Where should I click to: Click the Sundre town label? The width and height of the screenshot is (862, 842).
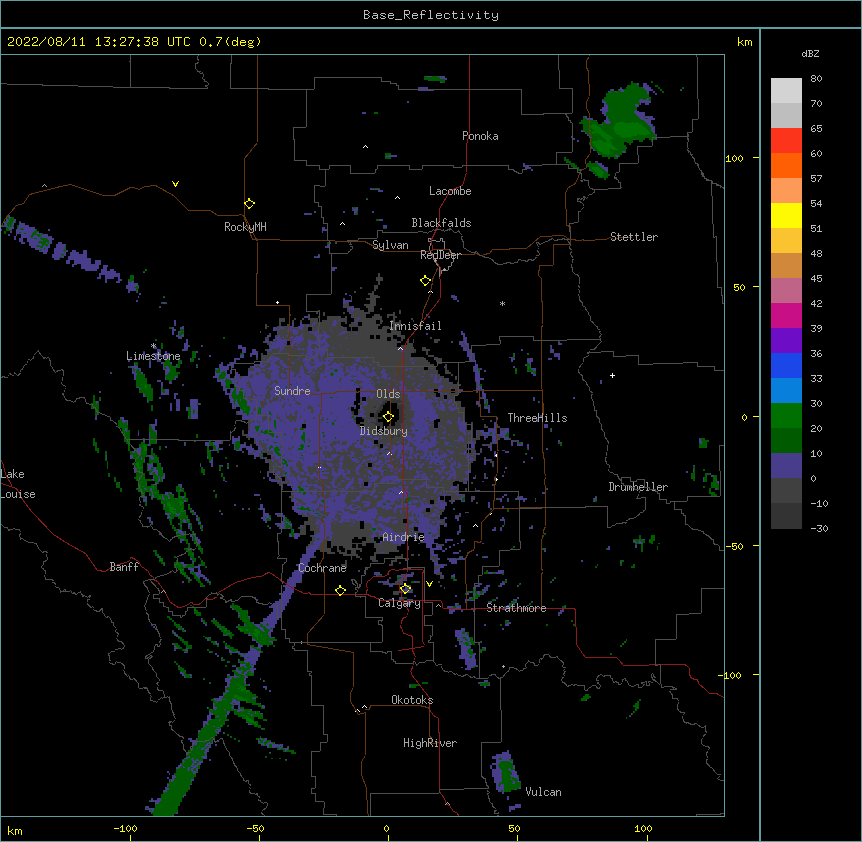292,391
